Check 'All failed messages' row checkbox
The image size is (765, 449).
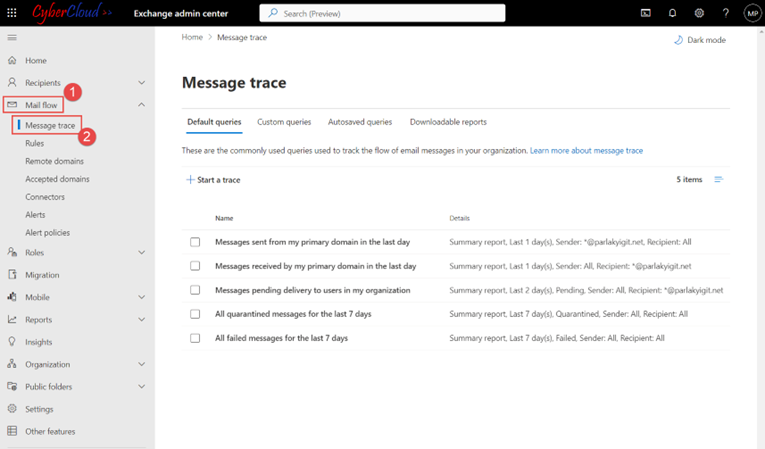pyautogui.click(x=195, y=338)
